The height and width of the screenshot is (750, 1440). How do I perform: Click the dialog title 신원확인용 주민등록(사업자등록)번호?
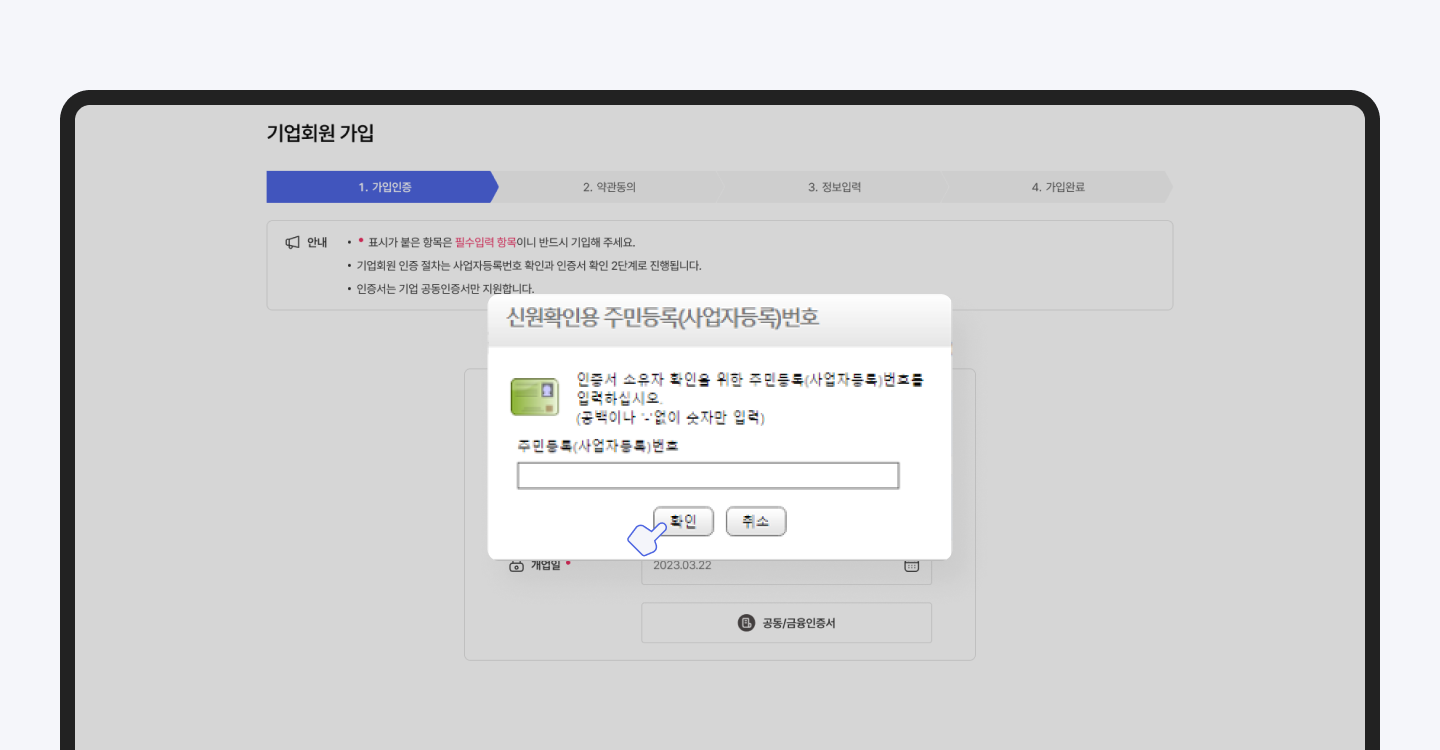[662, 318]
